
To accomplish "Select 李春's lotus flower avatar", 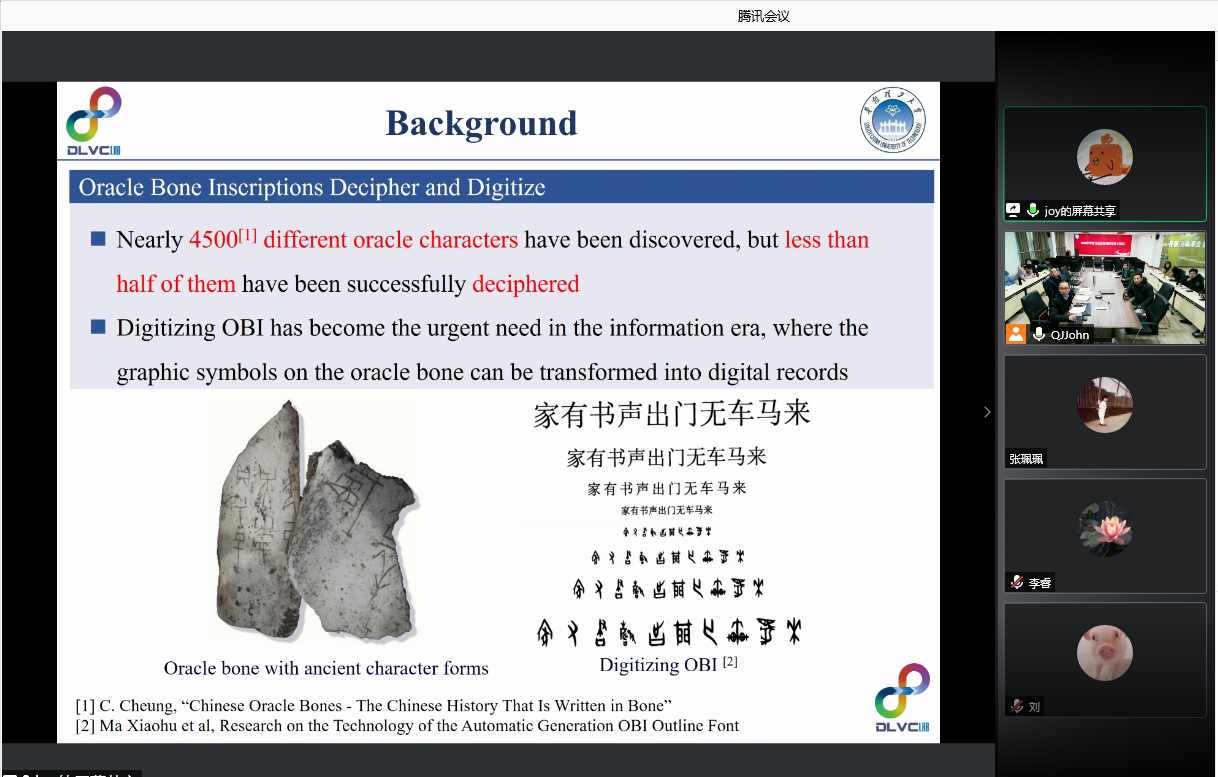I will coord(1104,528).
